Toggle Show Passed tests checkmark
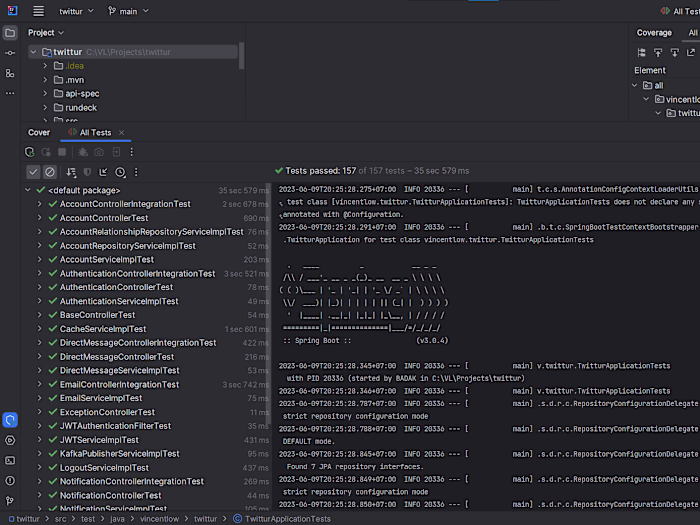 point(33,172)
